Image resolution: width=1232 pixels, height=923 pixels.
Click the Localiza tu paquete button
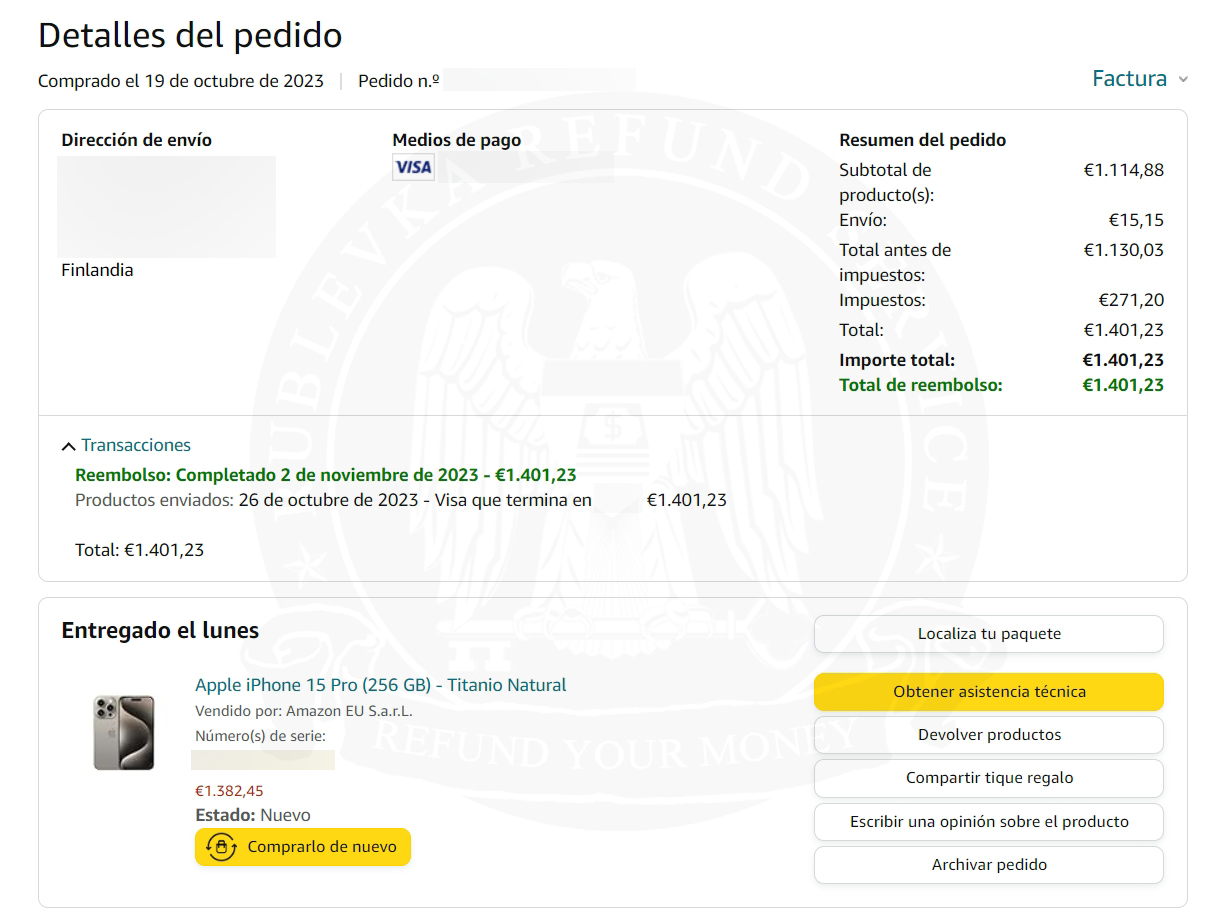coord(989,634)
